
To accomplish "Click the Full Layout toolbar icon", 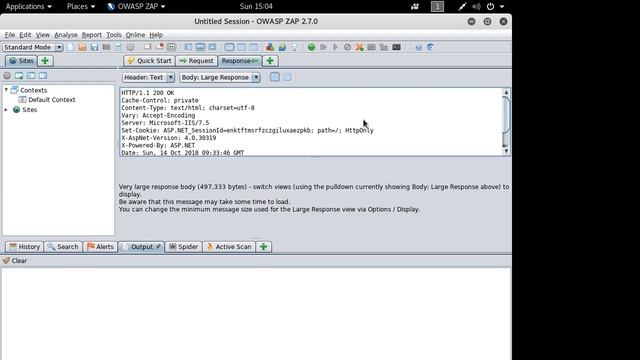I will click(212, 47).
